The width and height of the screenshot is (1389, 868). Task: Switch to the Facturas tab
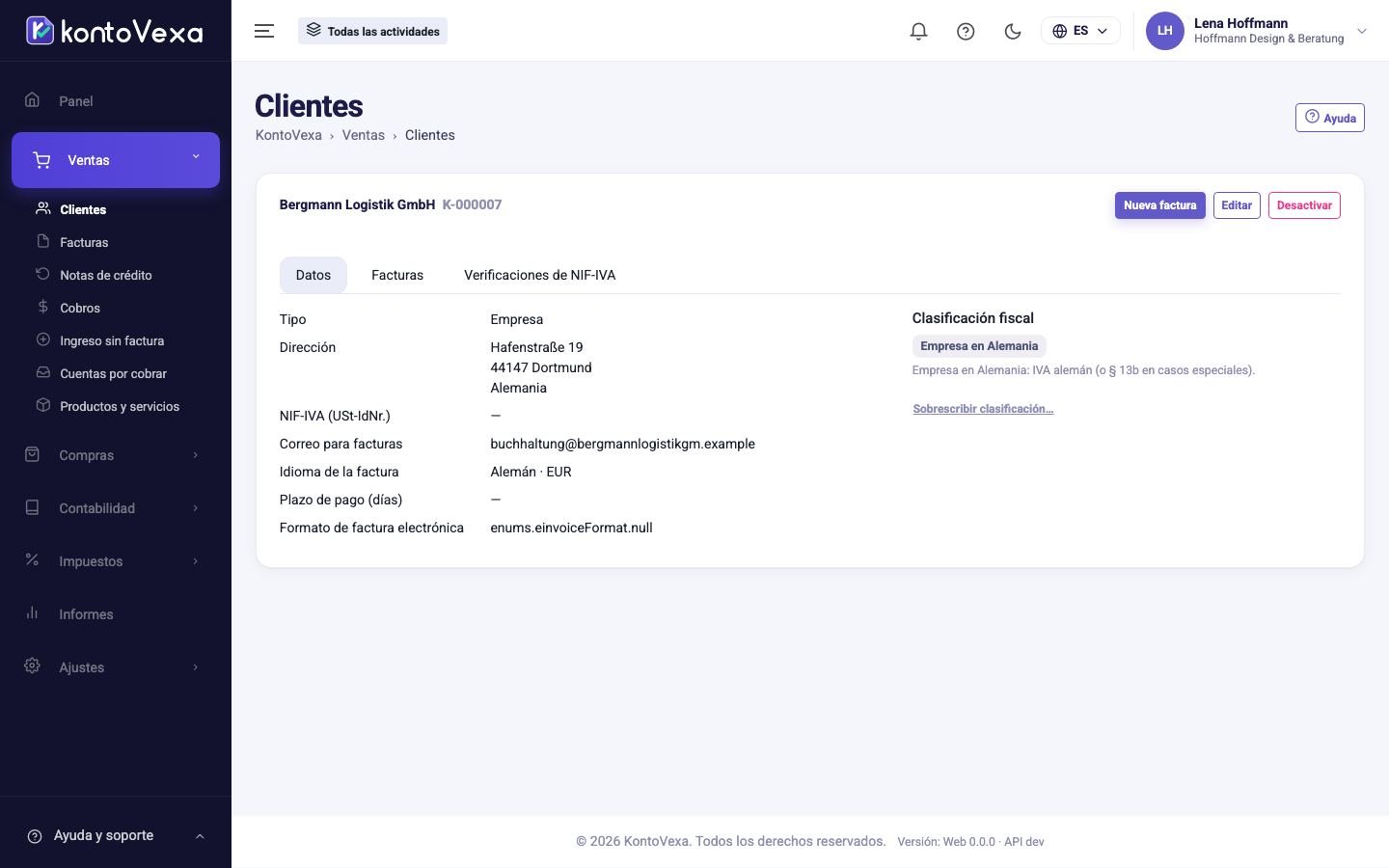coord(397,275)
